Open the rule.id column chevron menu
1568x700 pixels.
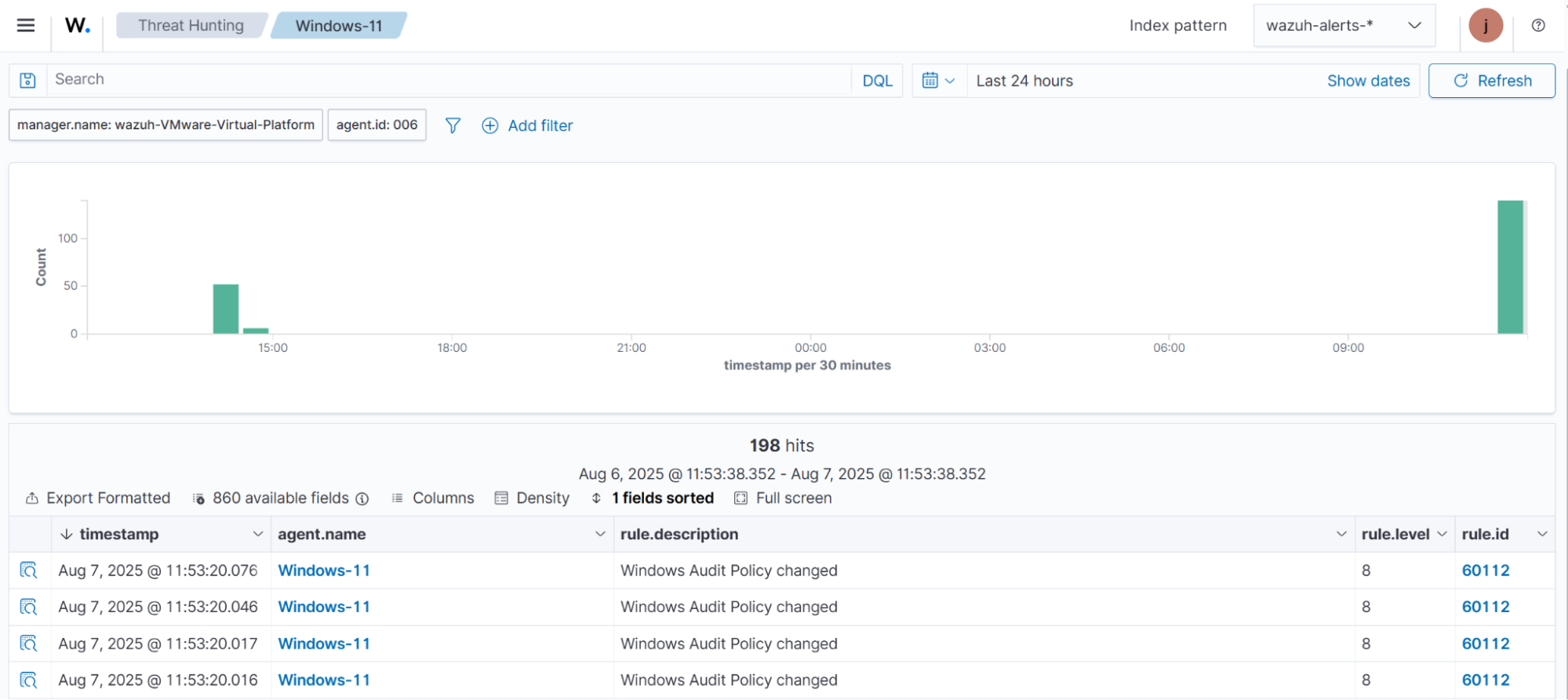tap(1542, 534)
